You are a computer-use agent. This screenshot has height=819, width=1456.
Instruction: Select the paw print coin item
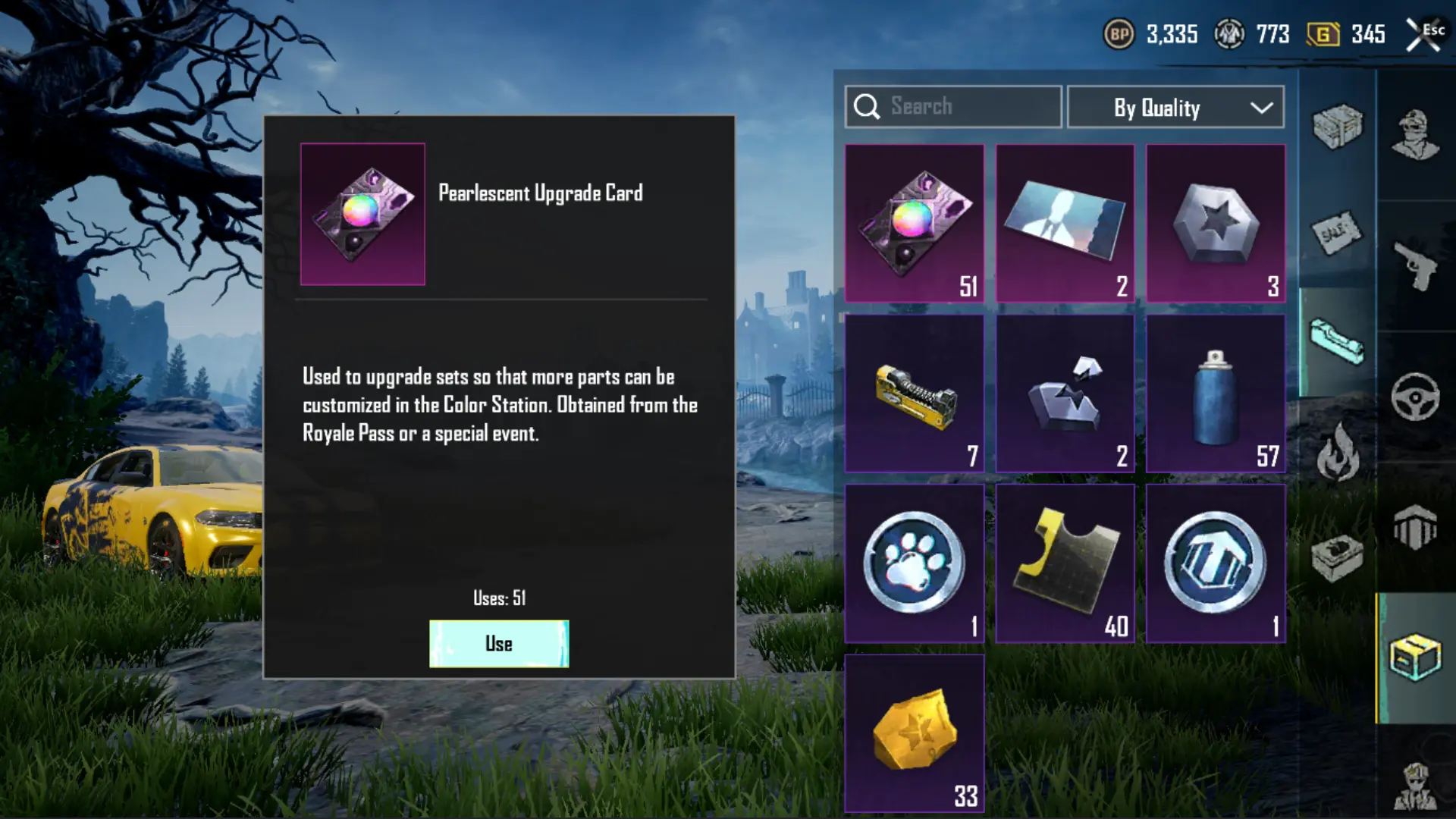coord(915,563)
